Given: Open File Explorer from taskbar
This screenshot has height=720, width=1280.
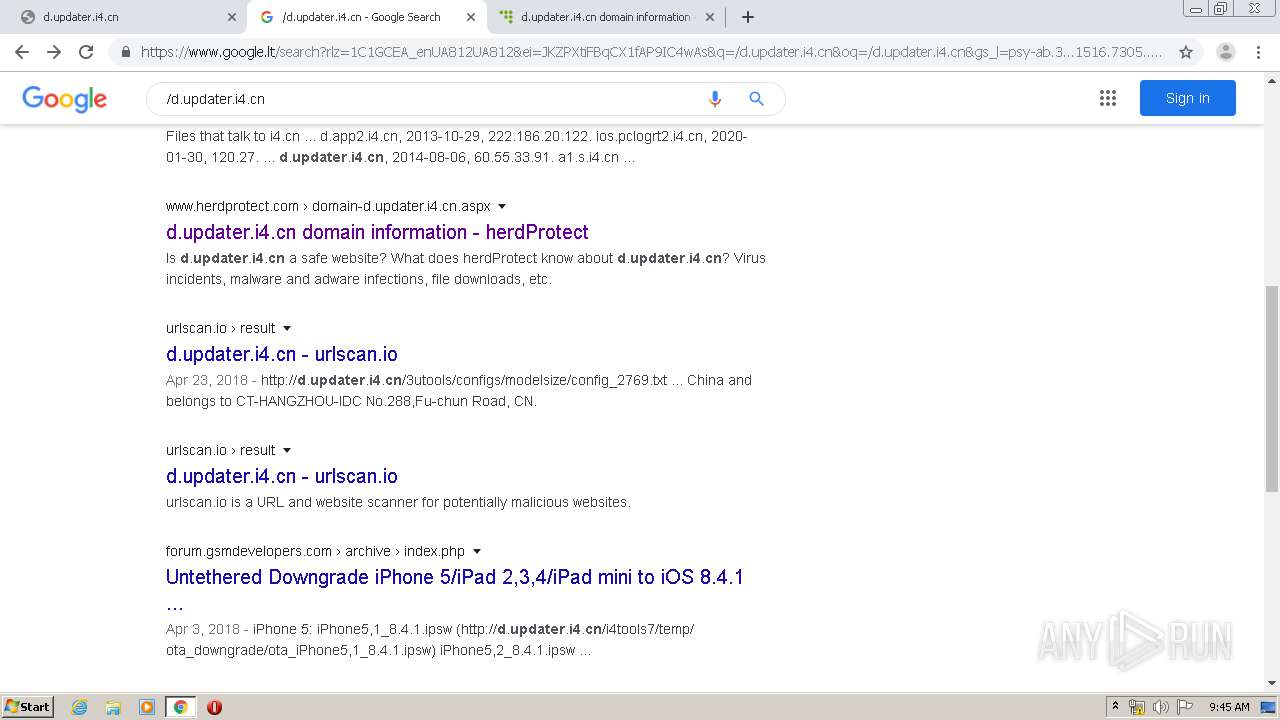Looking at the screenshot, I should point(113,707).
